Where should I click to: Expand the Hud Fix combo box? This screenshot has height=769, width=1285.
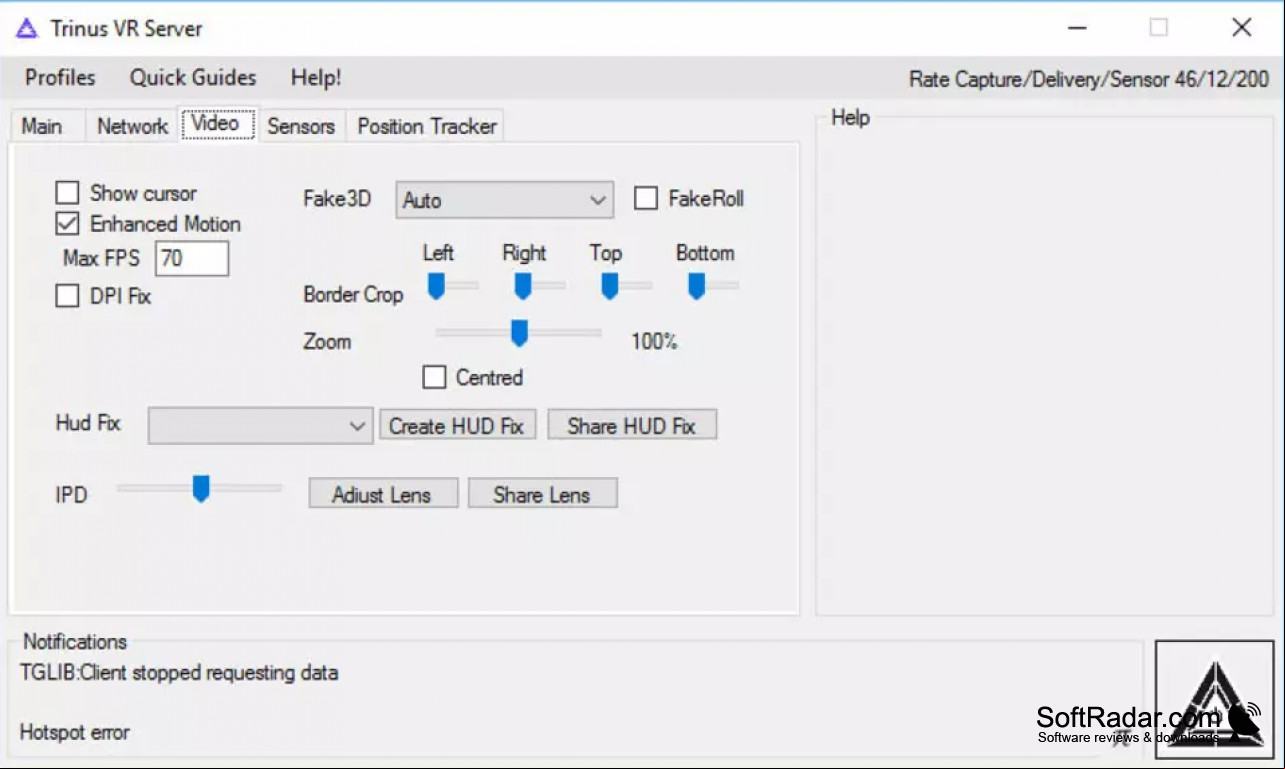tap(260, 425)
